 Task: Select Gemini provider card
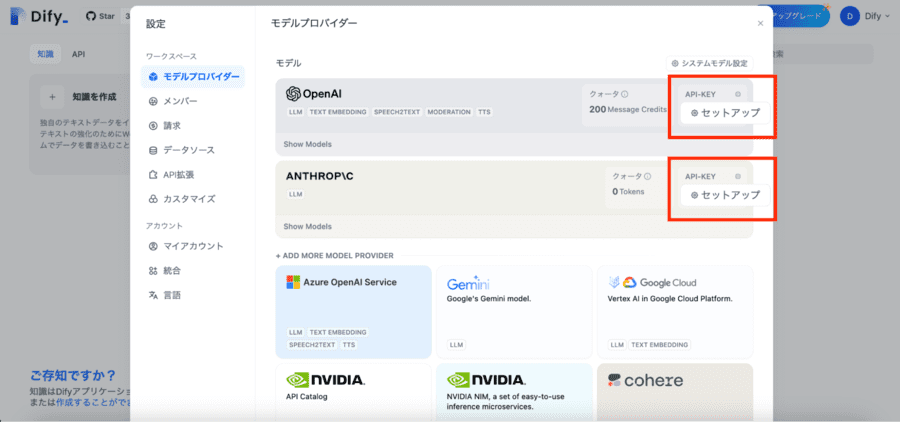tap(514, 312)
